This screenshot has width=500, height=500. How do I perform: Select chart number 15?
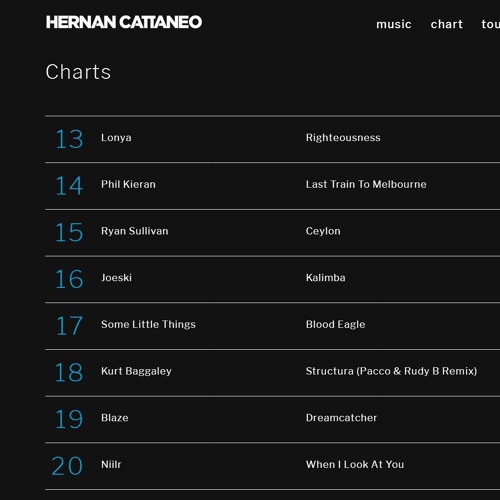pyautogui.click(x=69, y=232)
